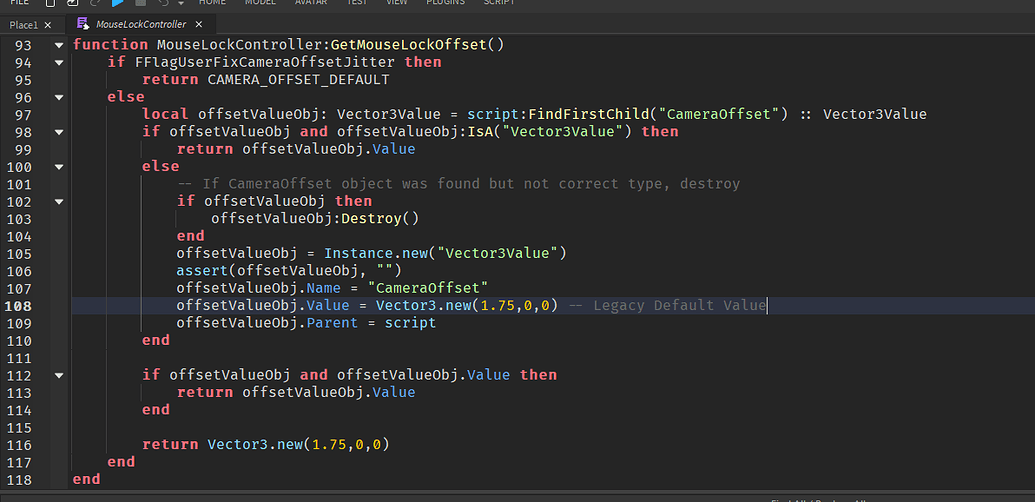
Task: Open the HOME ribbon tab
Action: coord(213,2)
